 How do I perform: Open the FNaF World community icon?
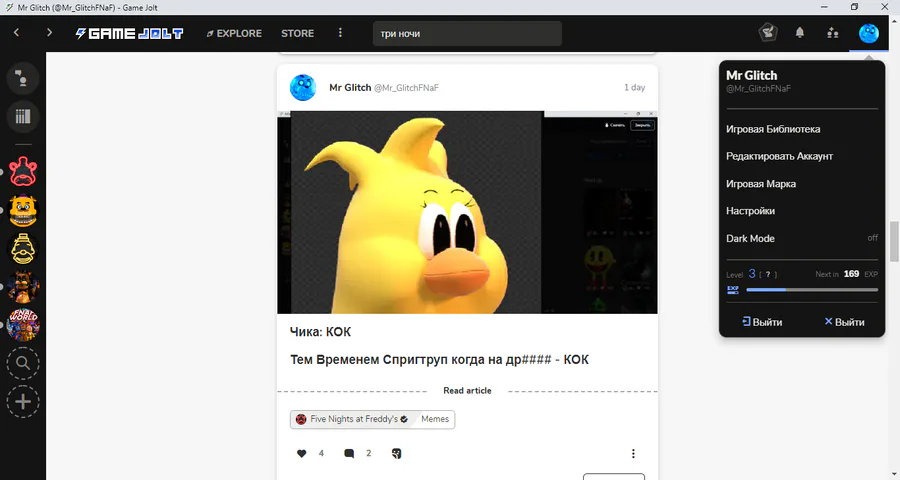(x=23, y=325)
